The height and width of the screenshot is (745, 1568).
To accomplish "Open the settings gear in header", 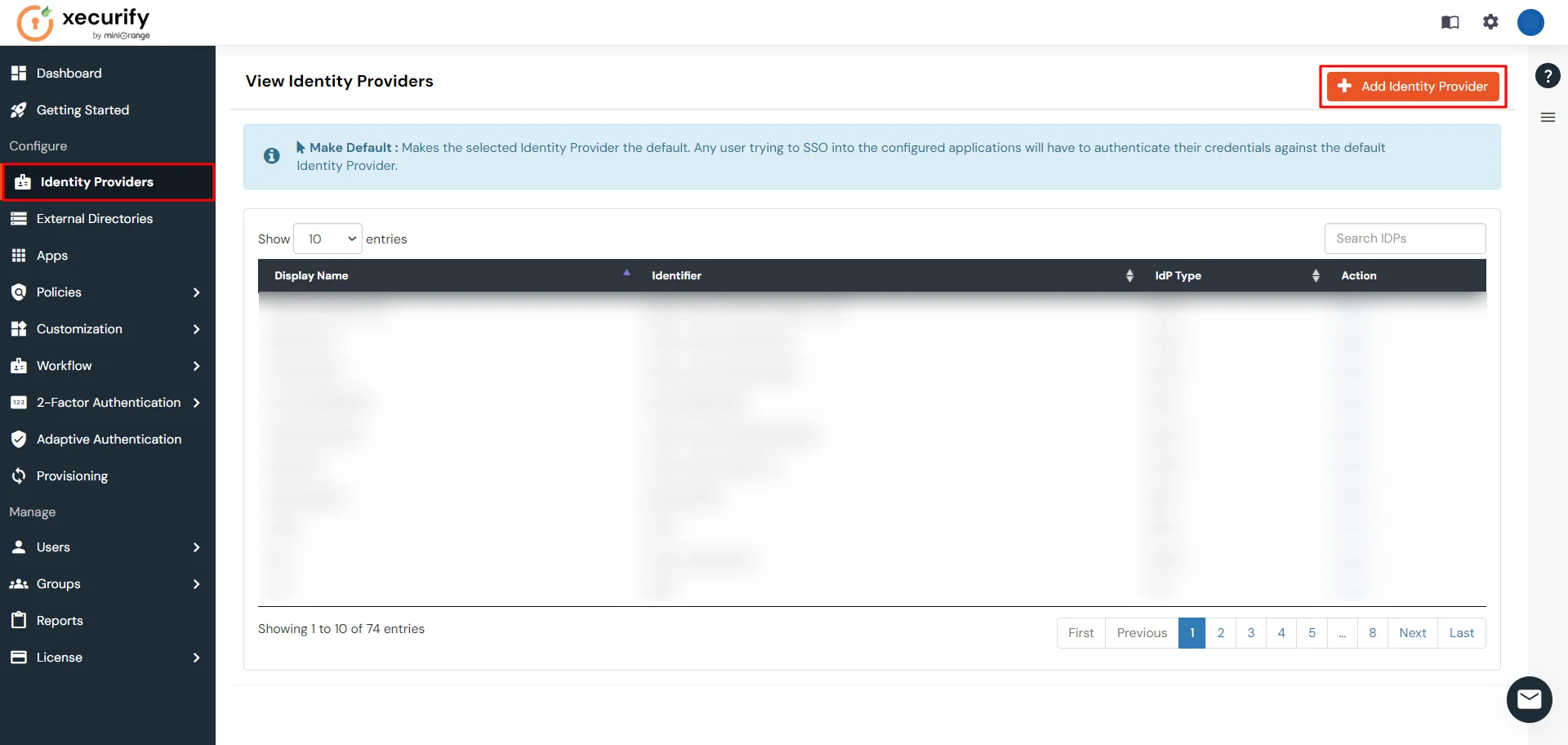I will click(x=1490, y=22).
